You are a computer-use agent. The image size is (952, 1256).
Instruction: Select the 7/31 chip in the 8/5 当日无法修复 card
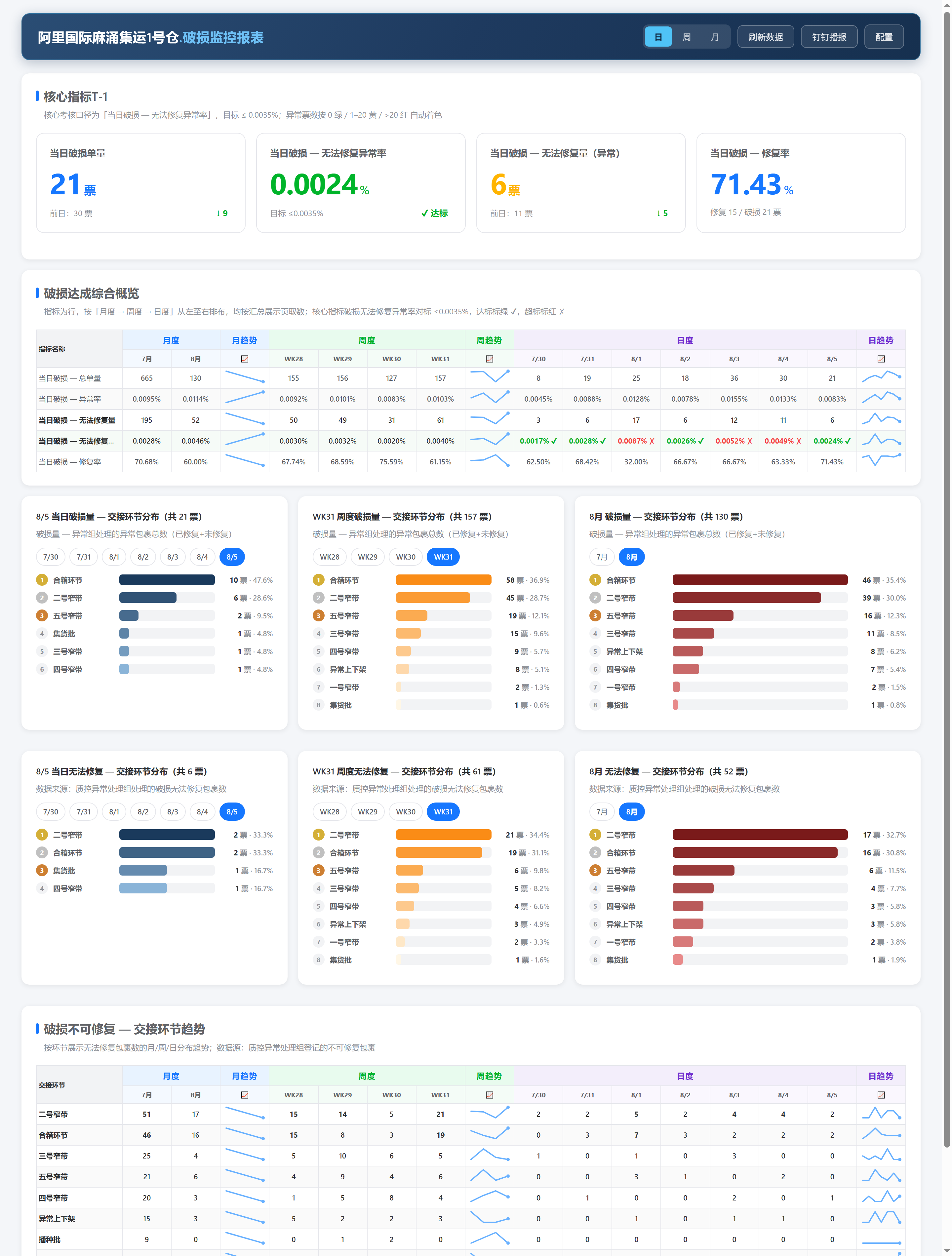[84, 812]
